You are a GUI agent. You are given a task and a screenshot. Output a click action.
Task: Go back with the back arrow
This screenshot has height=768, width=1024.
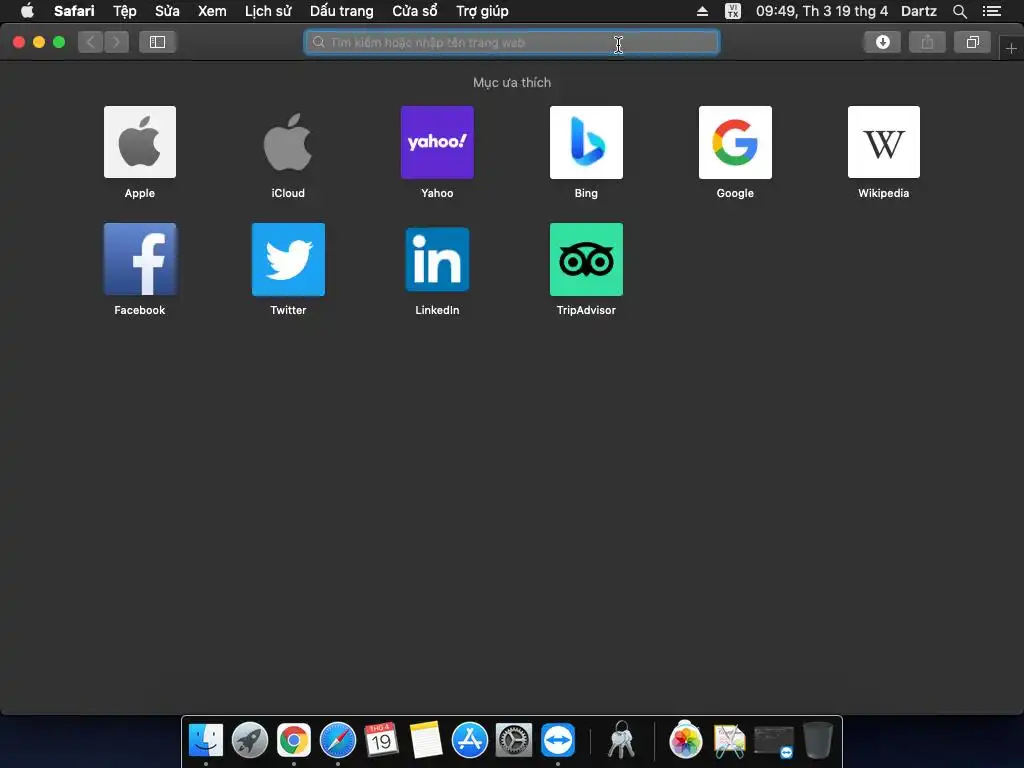coord(91,42)
